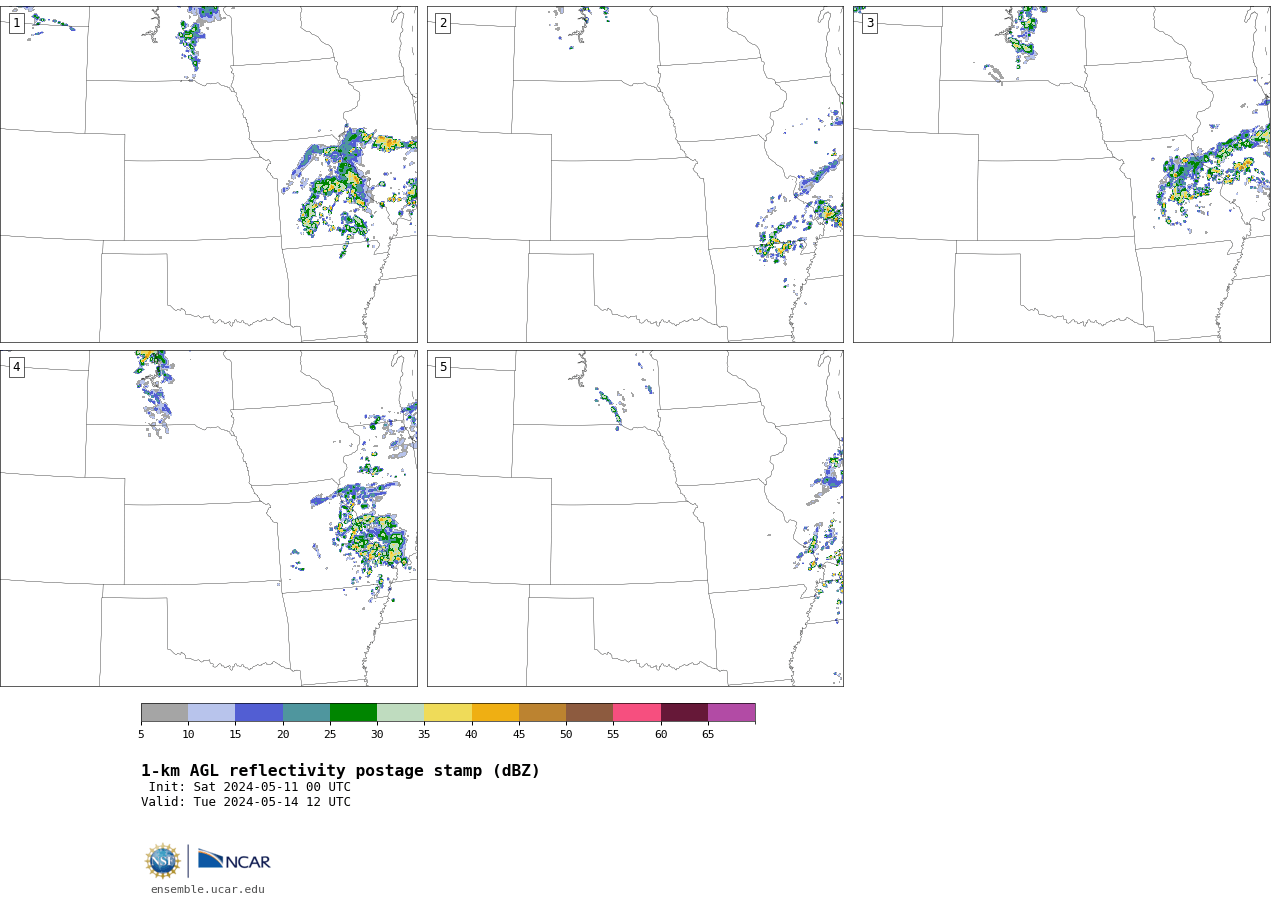Click the member number 5 label box
The width and height of the screenshot is (1280, 901).
[443, 367]
